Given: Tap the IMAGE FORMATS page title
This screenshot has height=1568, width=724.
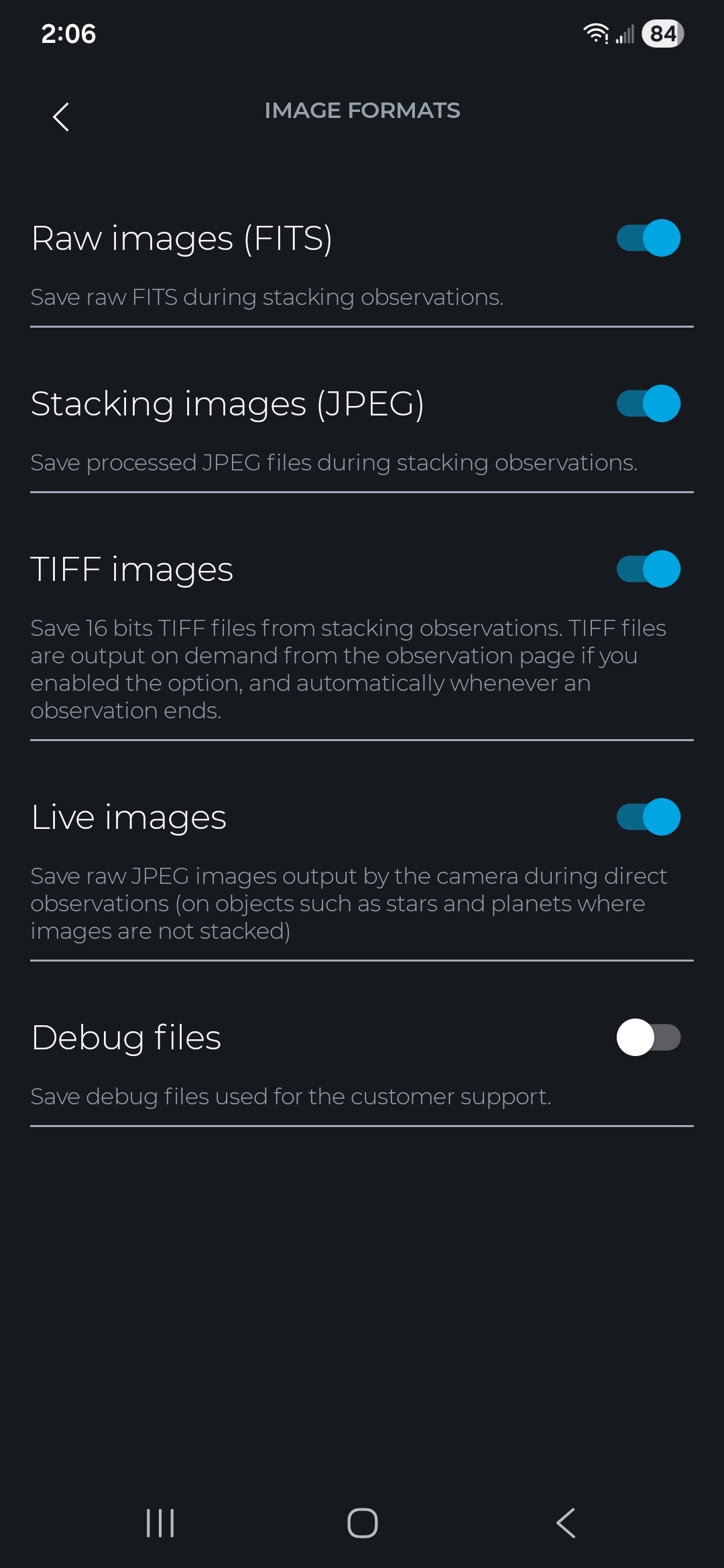Looking at the screenshot, I should pos(362,111).
